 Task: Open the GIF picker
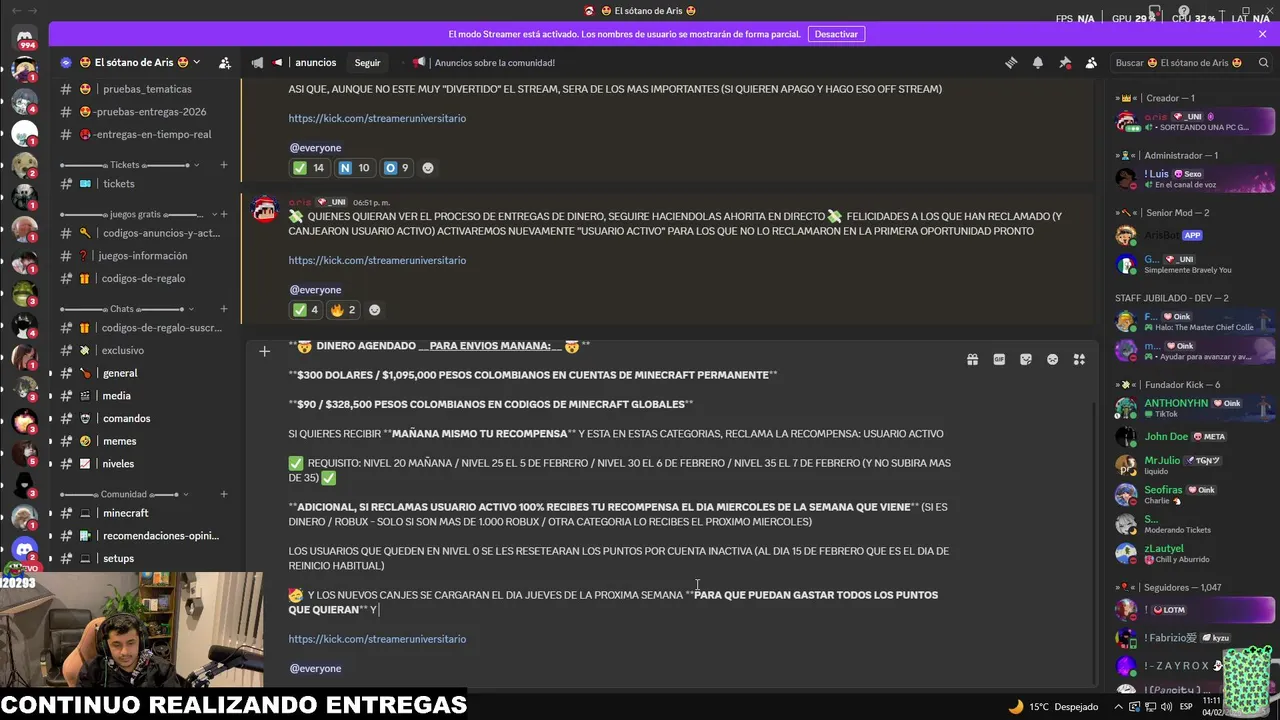point(999,360)
